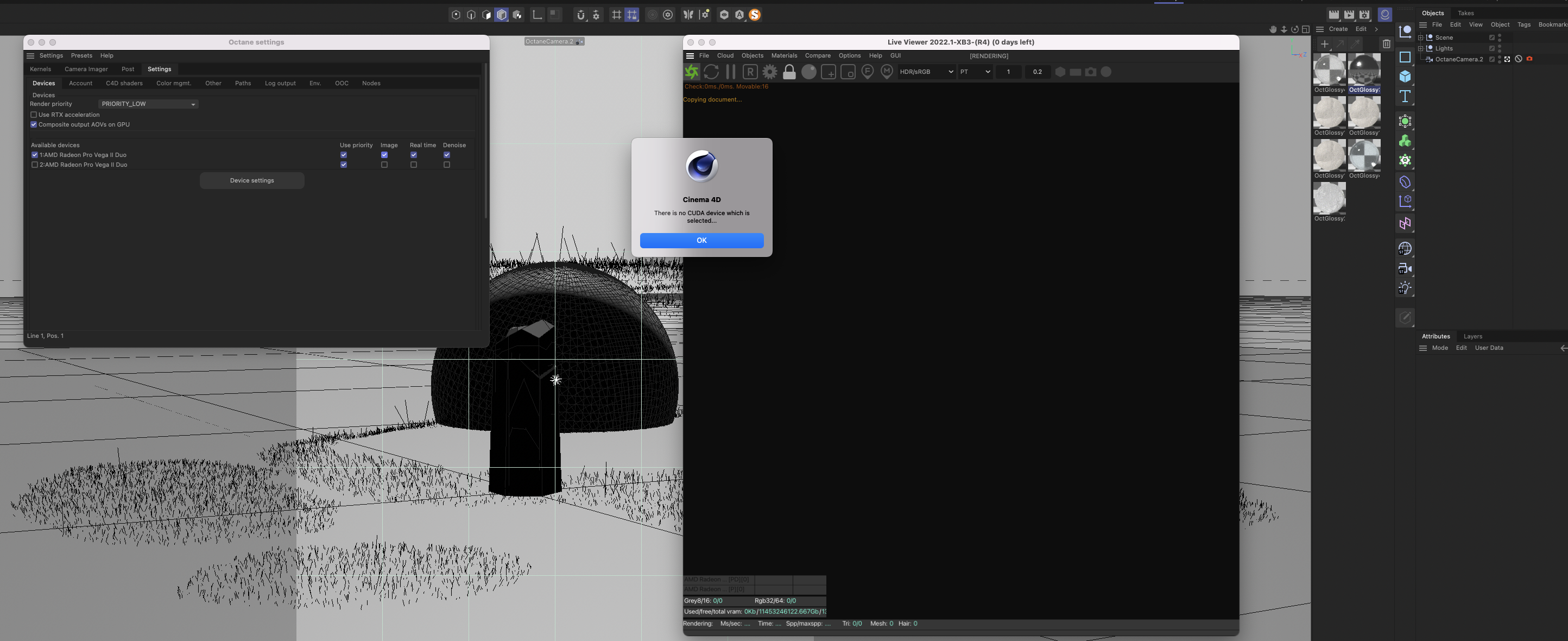
Task: Open Render priority PRIORITY_LOW dropdown
Action: click(x=148, y=104)
